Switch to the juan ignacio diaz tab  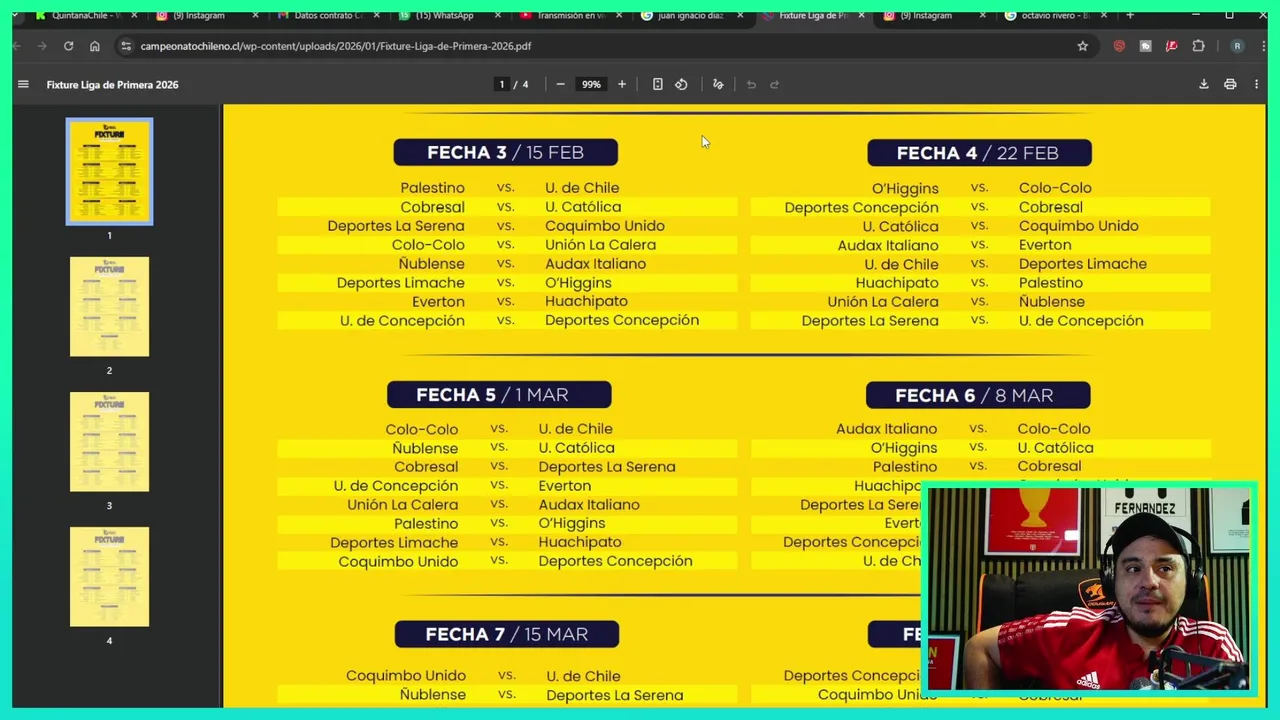click(x=691, y=15)
